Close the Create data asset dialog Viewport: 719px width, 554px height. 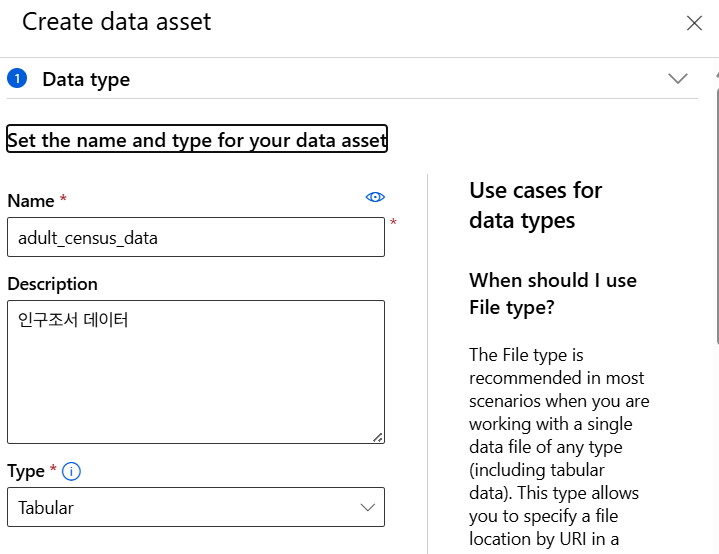(694, 23)
